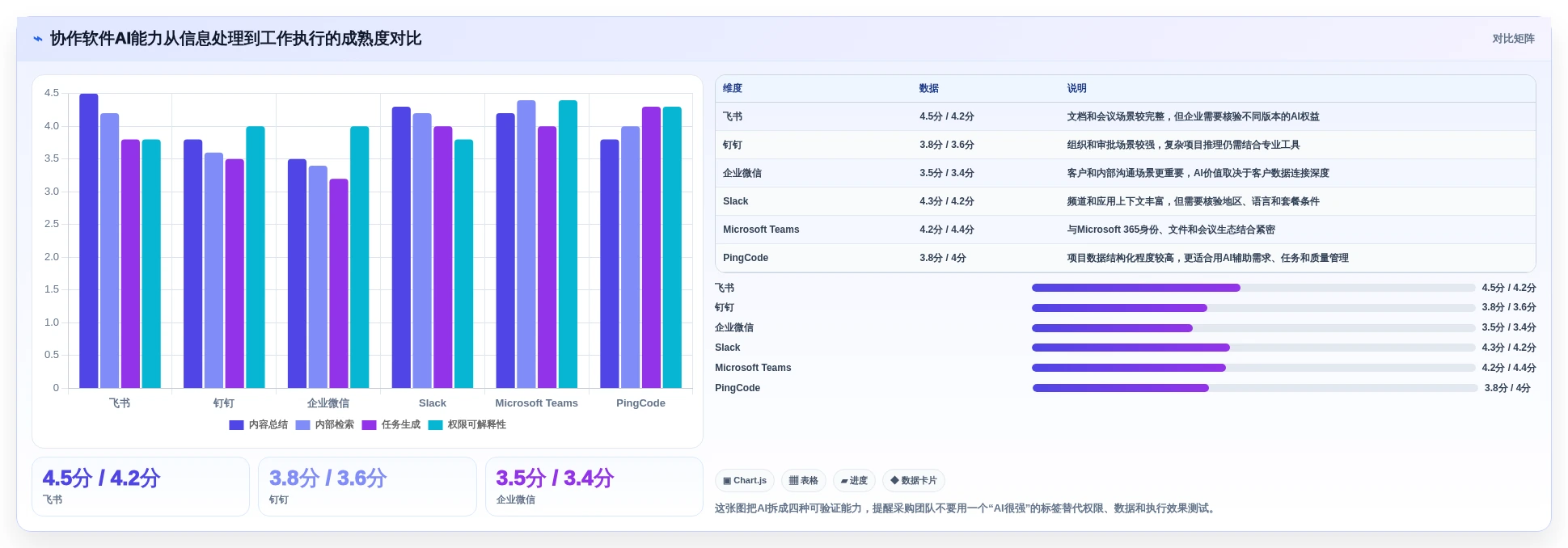Image resolution: width=1568 pixels, height=548 pixels.
Task: Click the 钉钉 权限可解释性 bar in the chart
Action: 256,257
